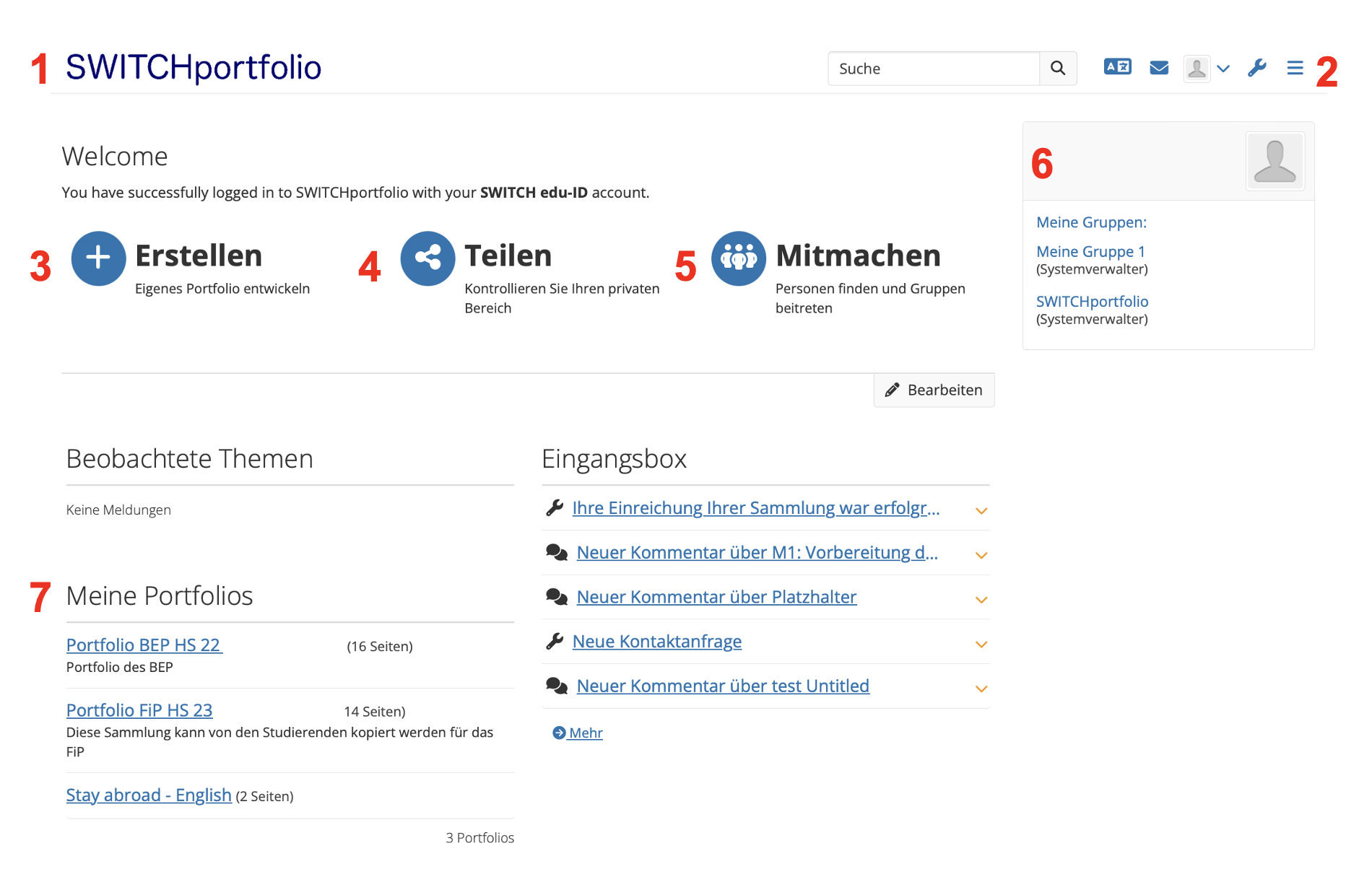This screenshot has height=882, width=1372.
Task: Expand Neuer Kommentar über Platzhalter message
Action: pos(981,600)
